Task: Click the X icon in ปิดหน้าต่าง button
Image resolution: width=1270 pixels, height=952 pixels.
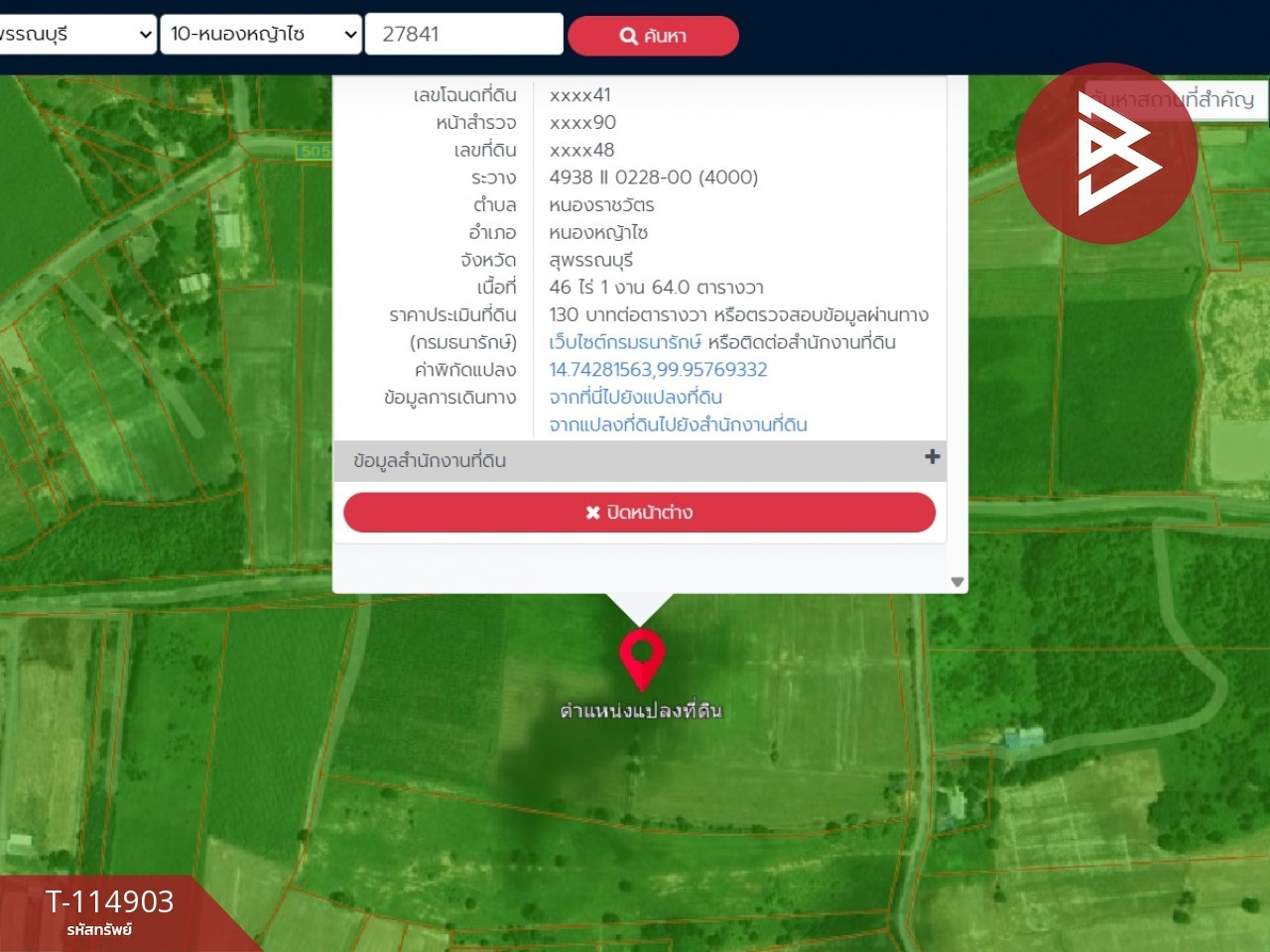Action: [x=592, y=513]
